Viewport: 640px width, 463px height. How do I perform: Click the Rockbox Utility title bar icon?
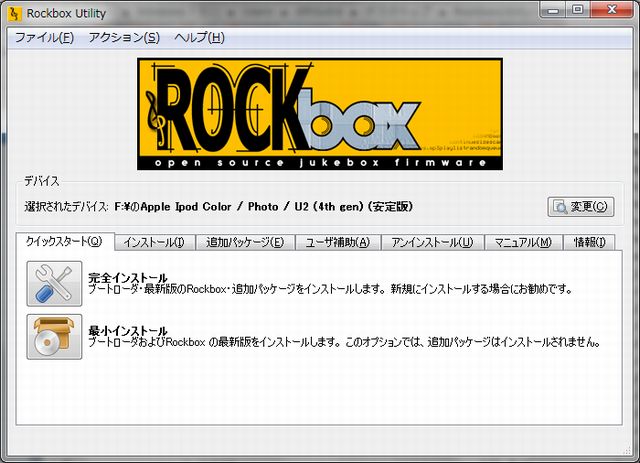coord(15,14)
